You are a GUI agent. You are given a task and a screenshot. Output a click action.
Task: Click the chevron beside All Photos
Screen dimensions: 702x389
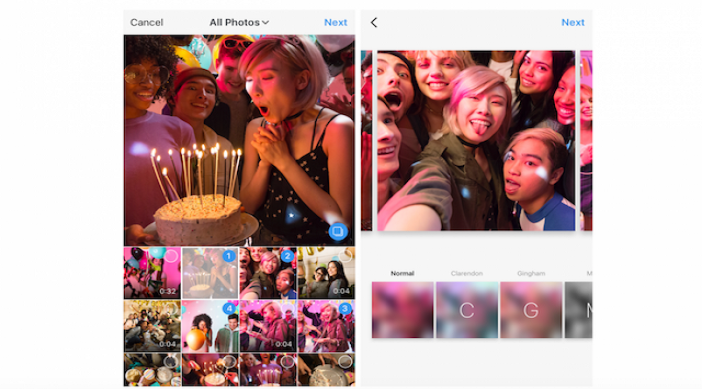coord(265,22)
